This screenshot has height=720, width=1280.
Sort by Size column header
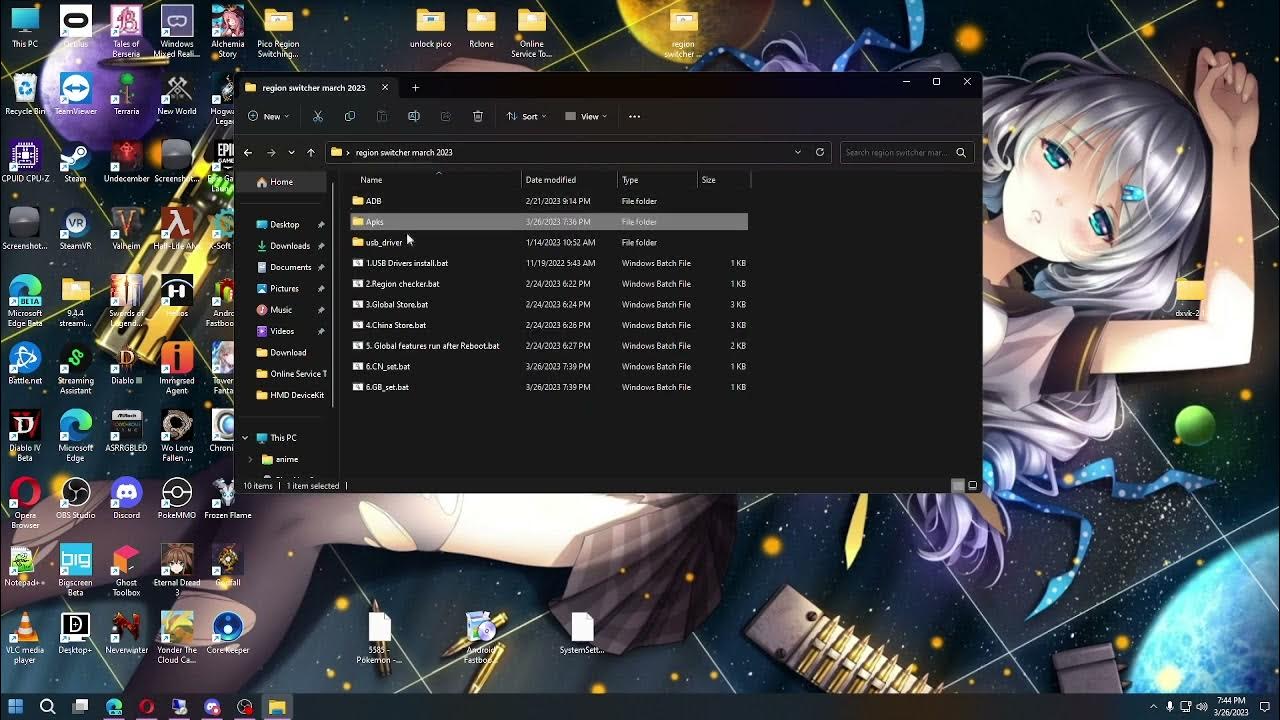click(724, 180)
